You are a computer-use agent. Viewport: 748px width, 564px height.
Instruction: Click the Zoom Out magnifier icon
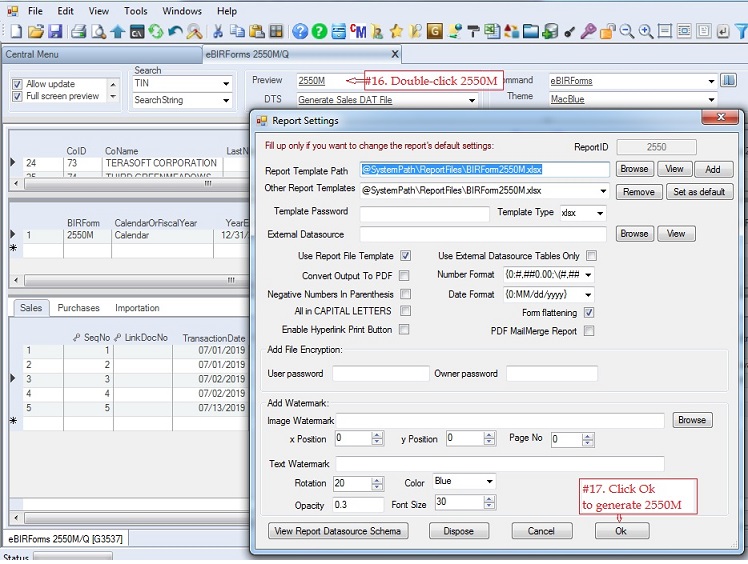(626, 32)
